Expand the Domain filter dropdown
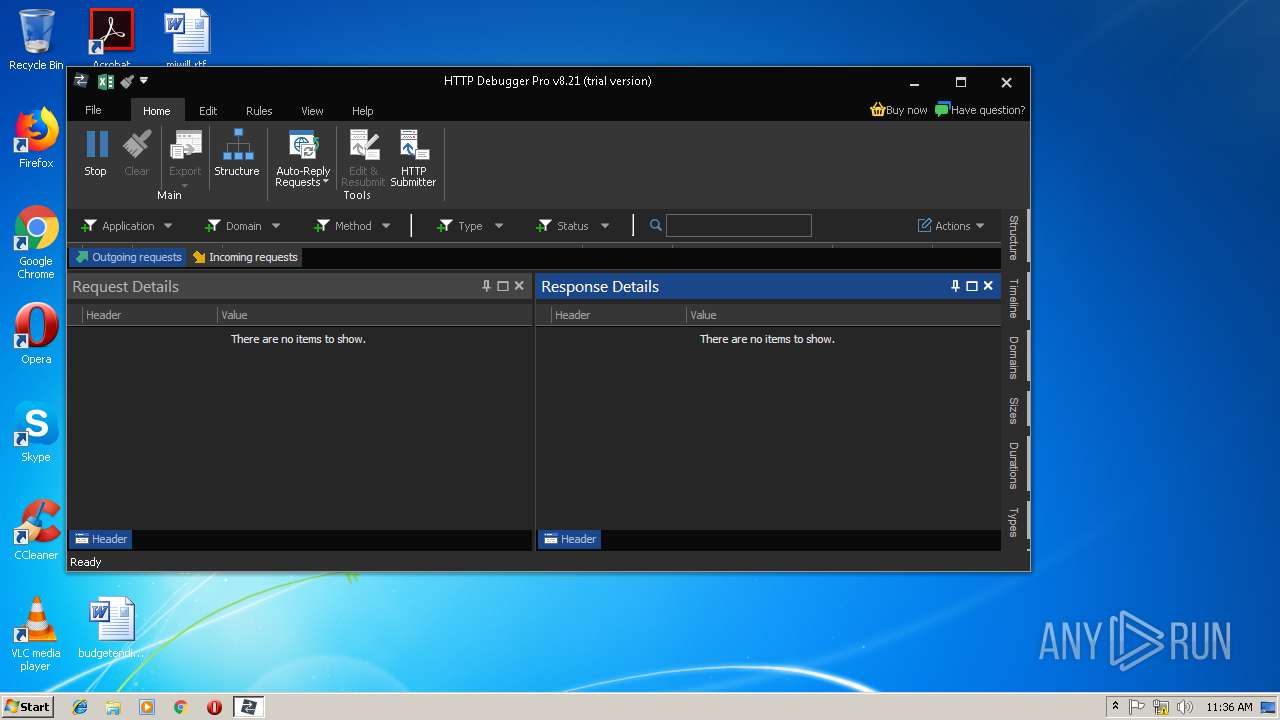Viewport: 1280px width, 720px height. [276, 226]
